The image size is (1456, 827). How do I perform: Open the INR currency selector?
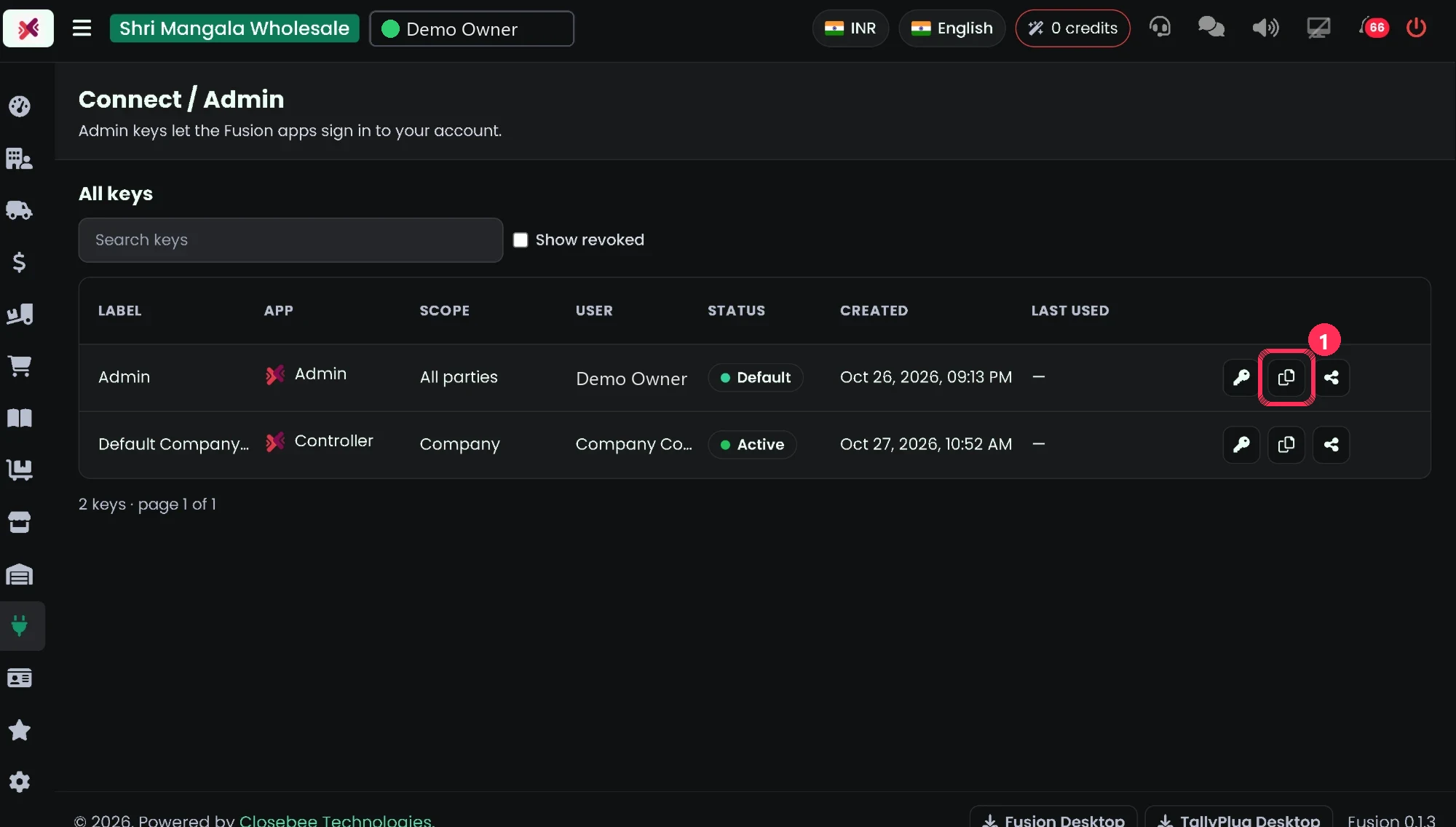[850, 28]
